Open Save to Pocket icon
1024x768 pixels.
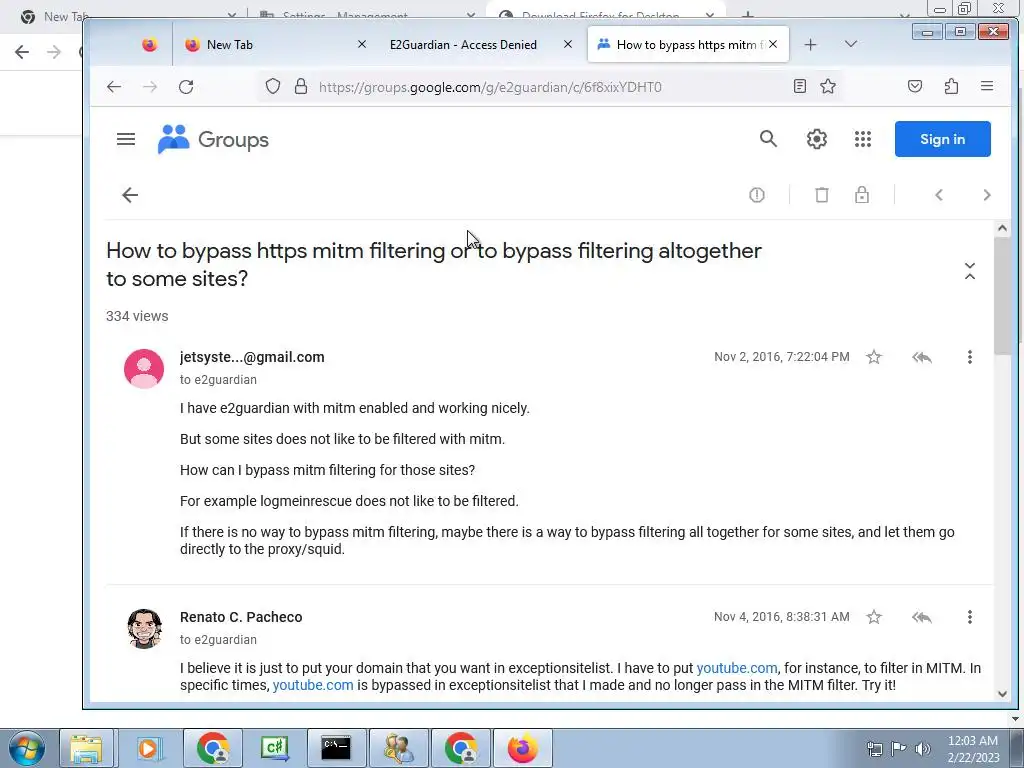pos(915,86)
